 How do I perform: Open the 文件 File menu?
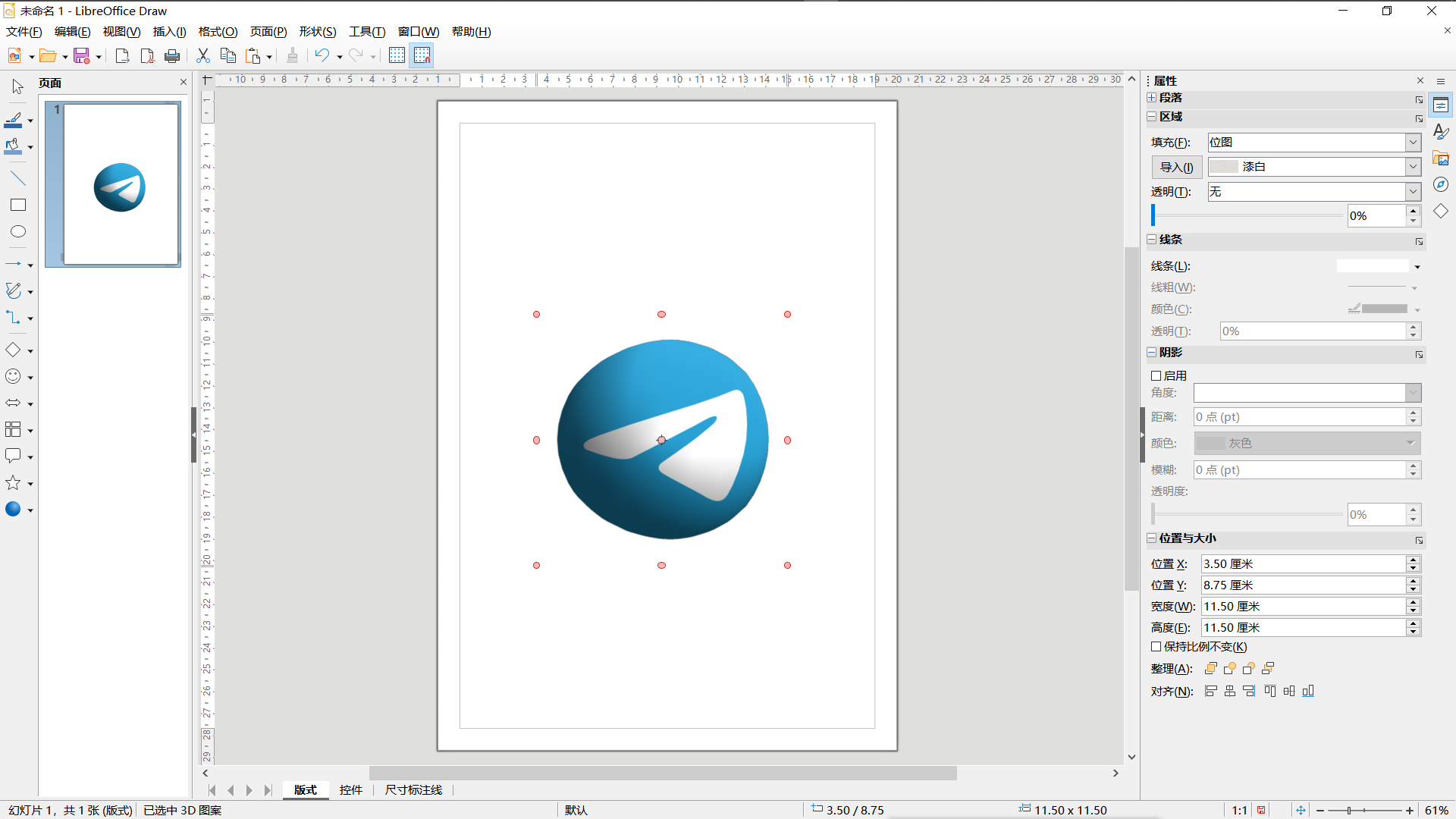click(24, 32)
